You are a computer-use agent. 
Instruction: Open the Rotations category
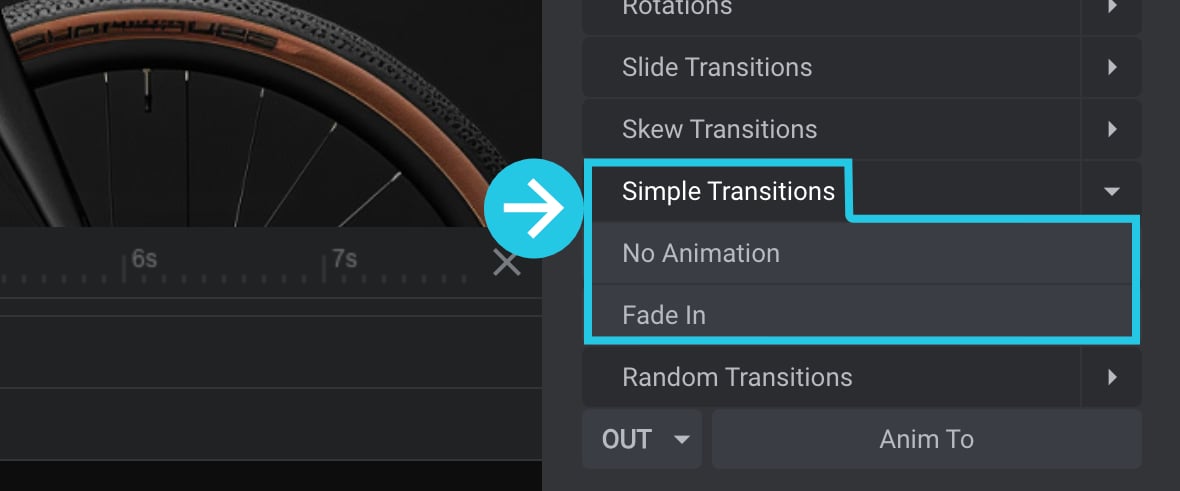click(x=677, y=8)
